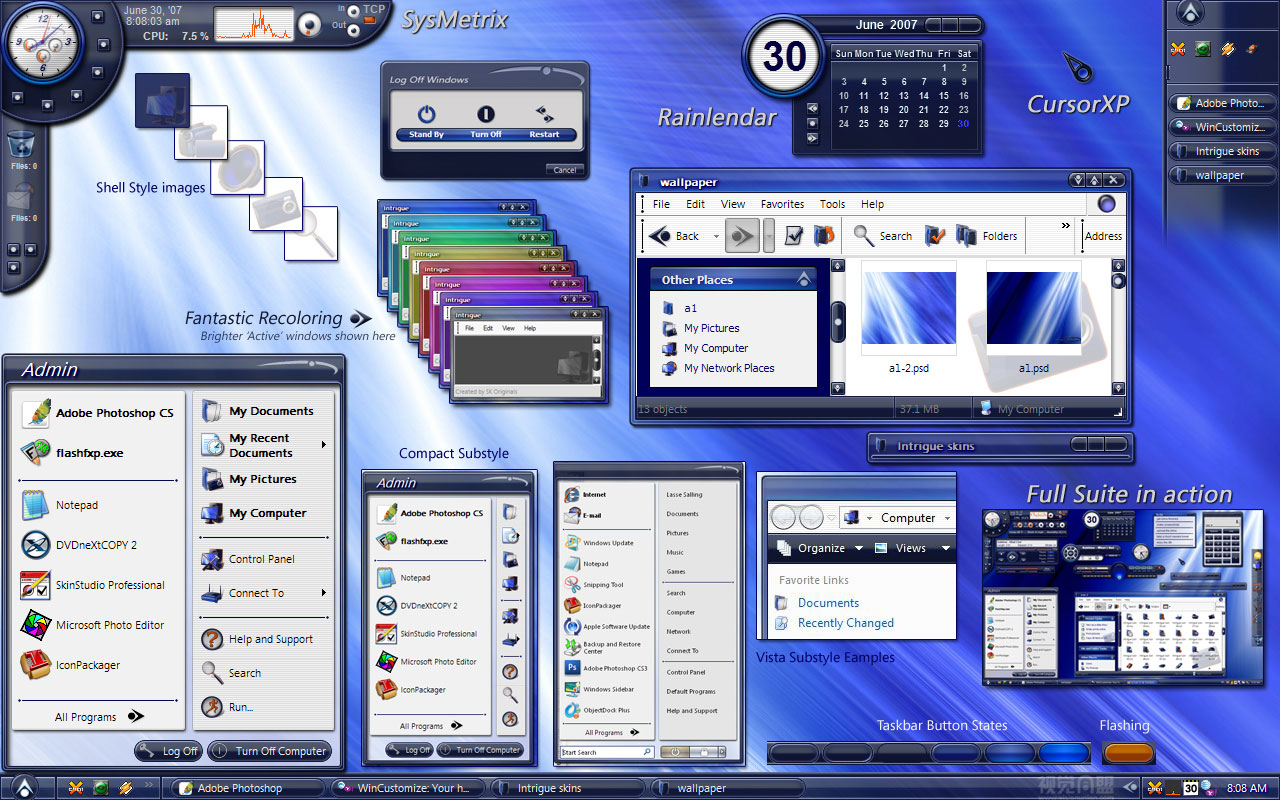Click the folder with orange checkmark toolbar icon
Image resolution: width=1280 pixels, height=800 pixels.
coord(935,236)
